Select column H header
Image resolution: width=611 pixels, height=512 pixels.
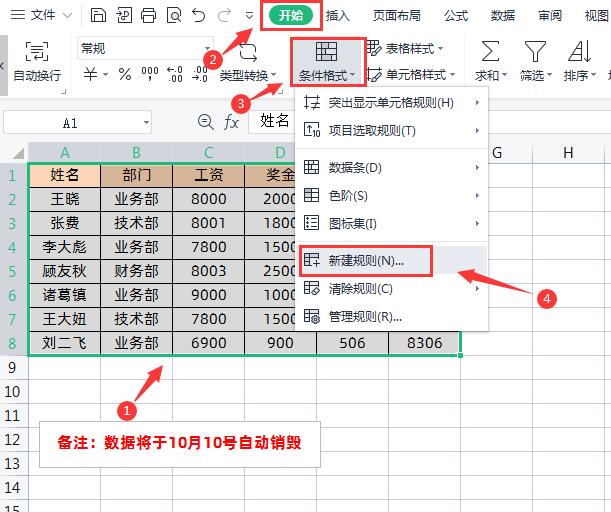click(568, 153)
